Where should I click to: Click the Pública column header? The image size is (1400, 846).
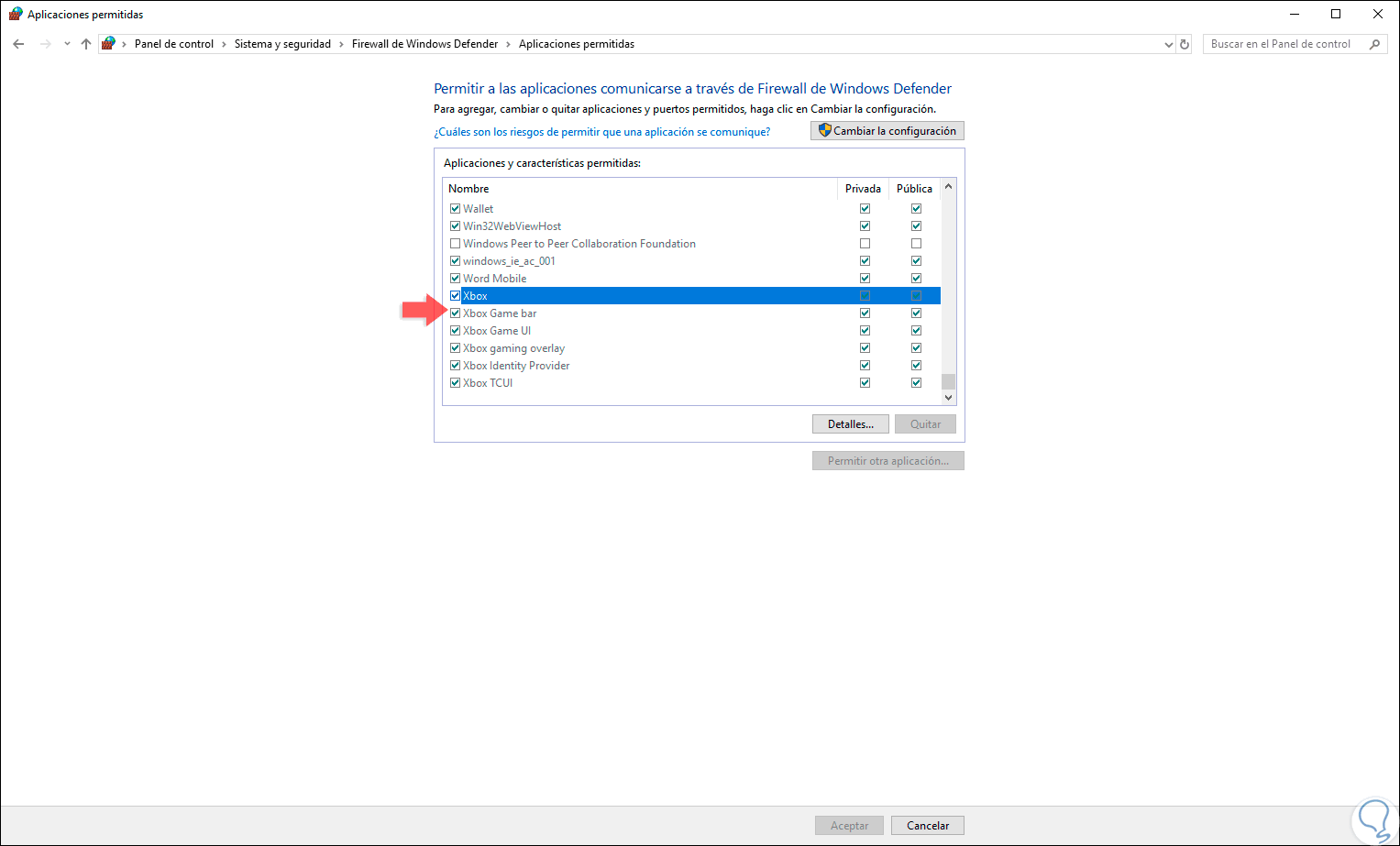[914, 189]
